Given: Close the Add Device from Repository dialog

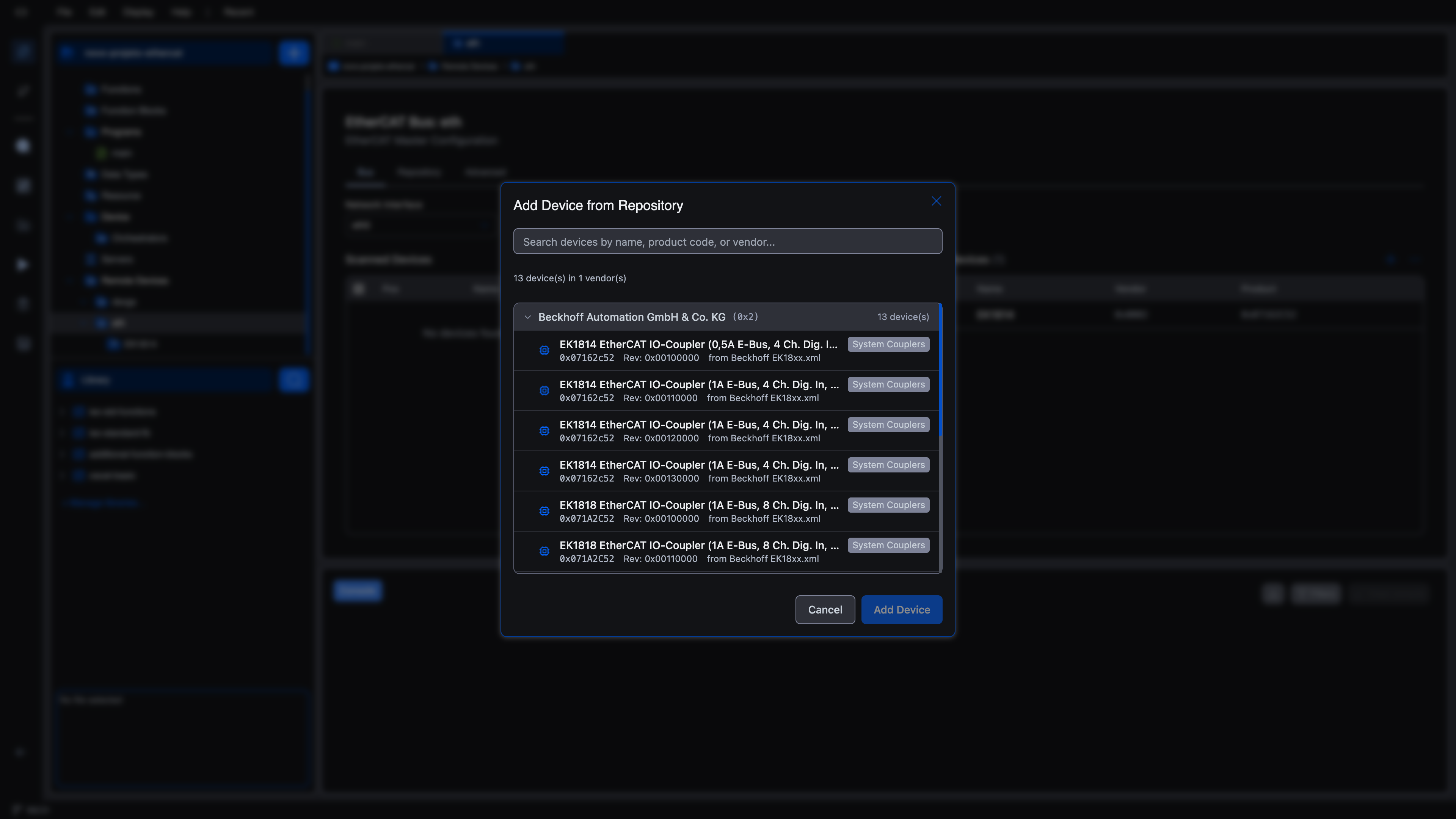Looking at the screenshot, I should click(x=936, y=201).
